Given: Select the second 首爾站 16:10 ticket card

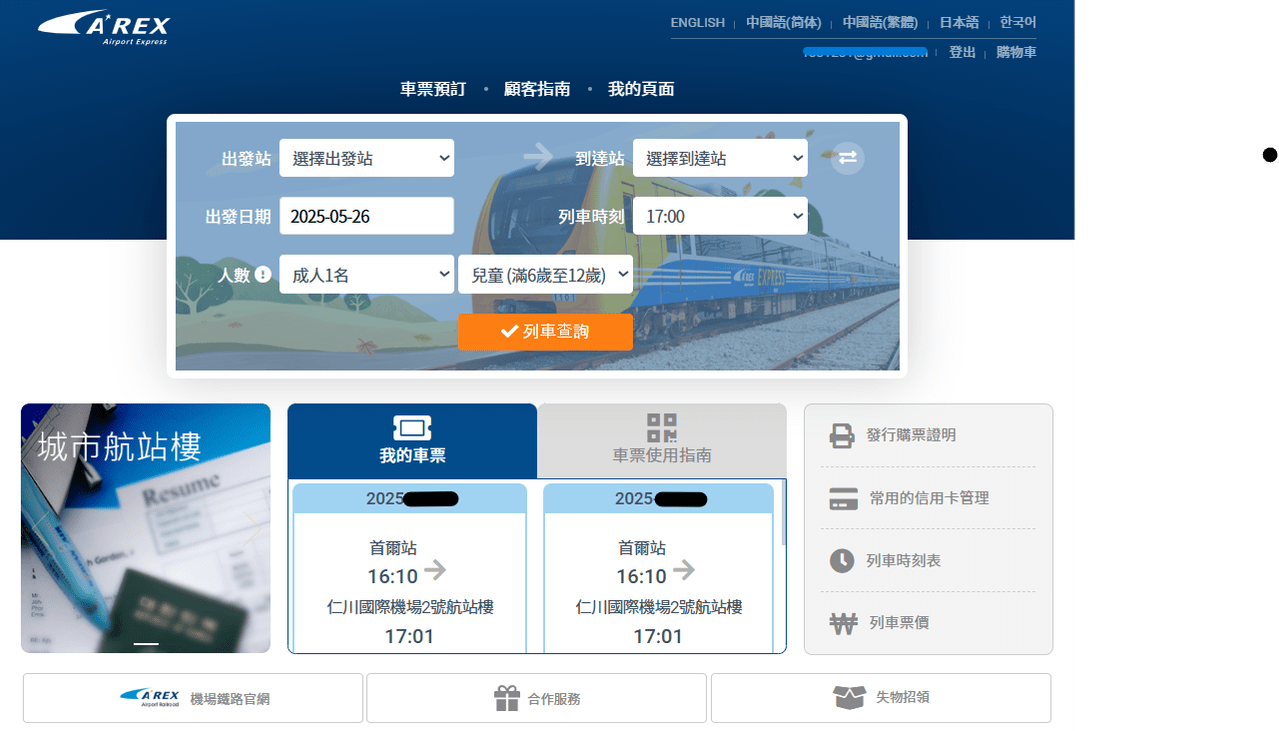Looking at the screenshot, I should 658,568.
